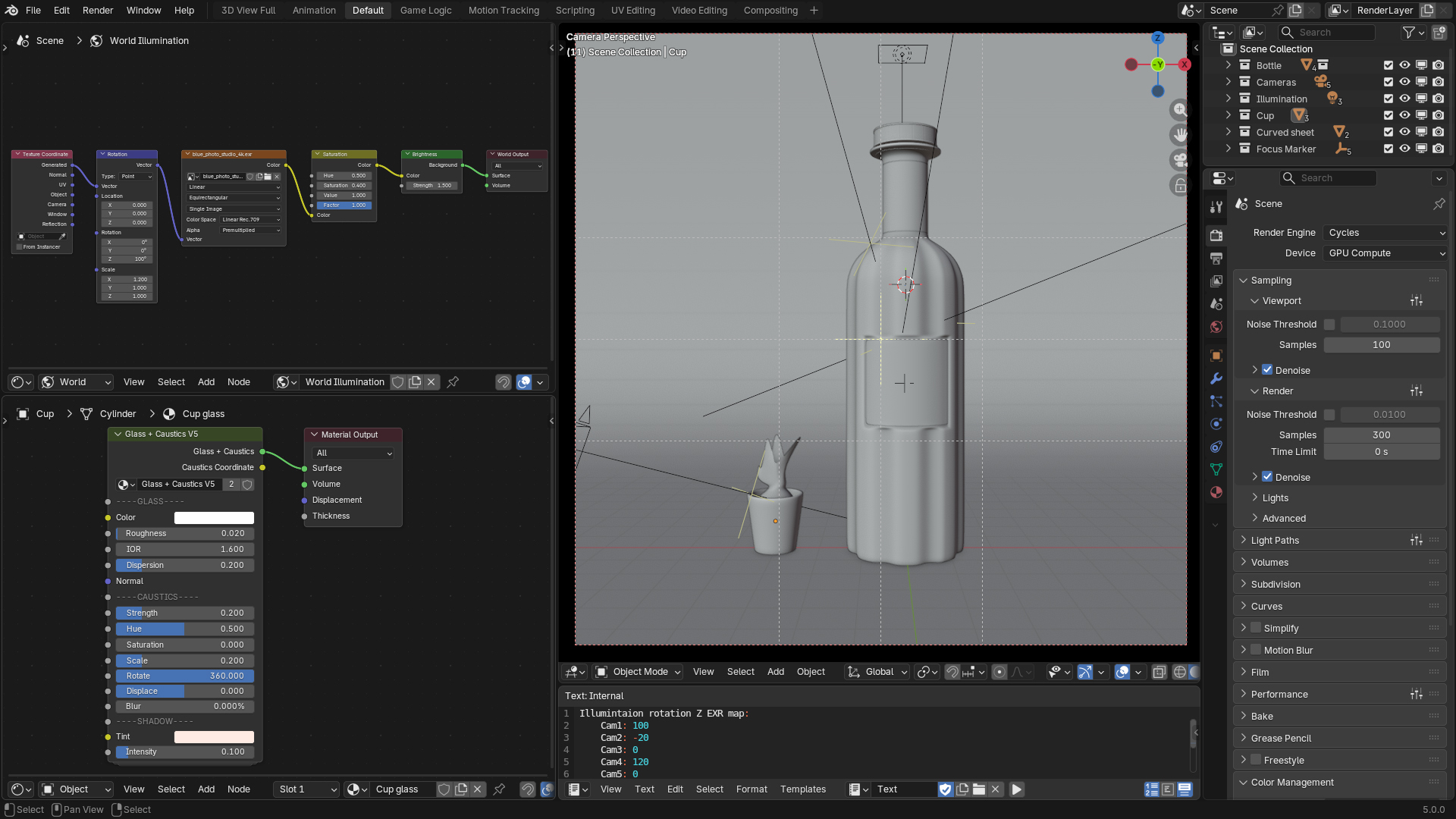The width and height of the screenshot is (1456, 819).
Task: Hide the Bottle collection in viewport
Action: (1404, 66)
